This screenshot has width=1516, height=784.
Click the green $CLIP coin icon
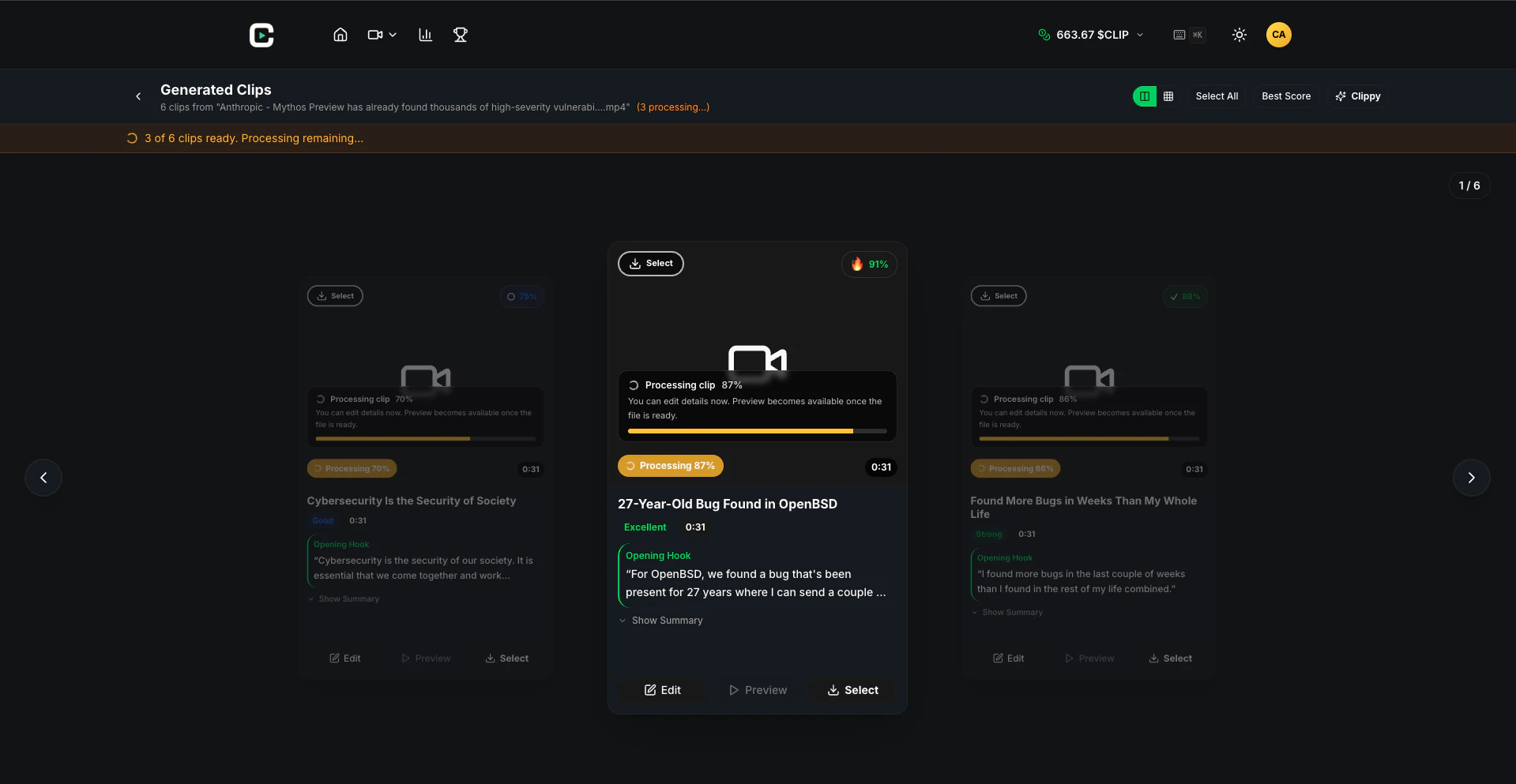(1044, 34)
